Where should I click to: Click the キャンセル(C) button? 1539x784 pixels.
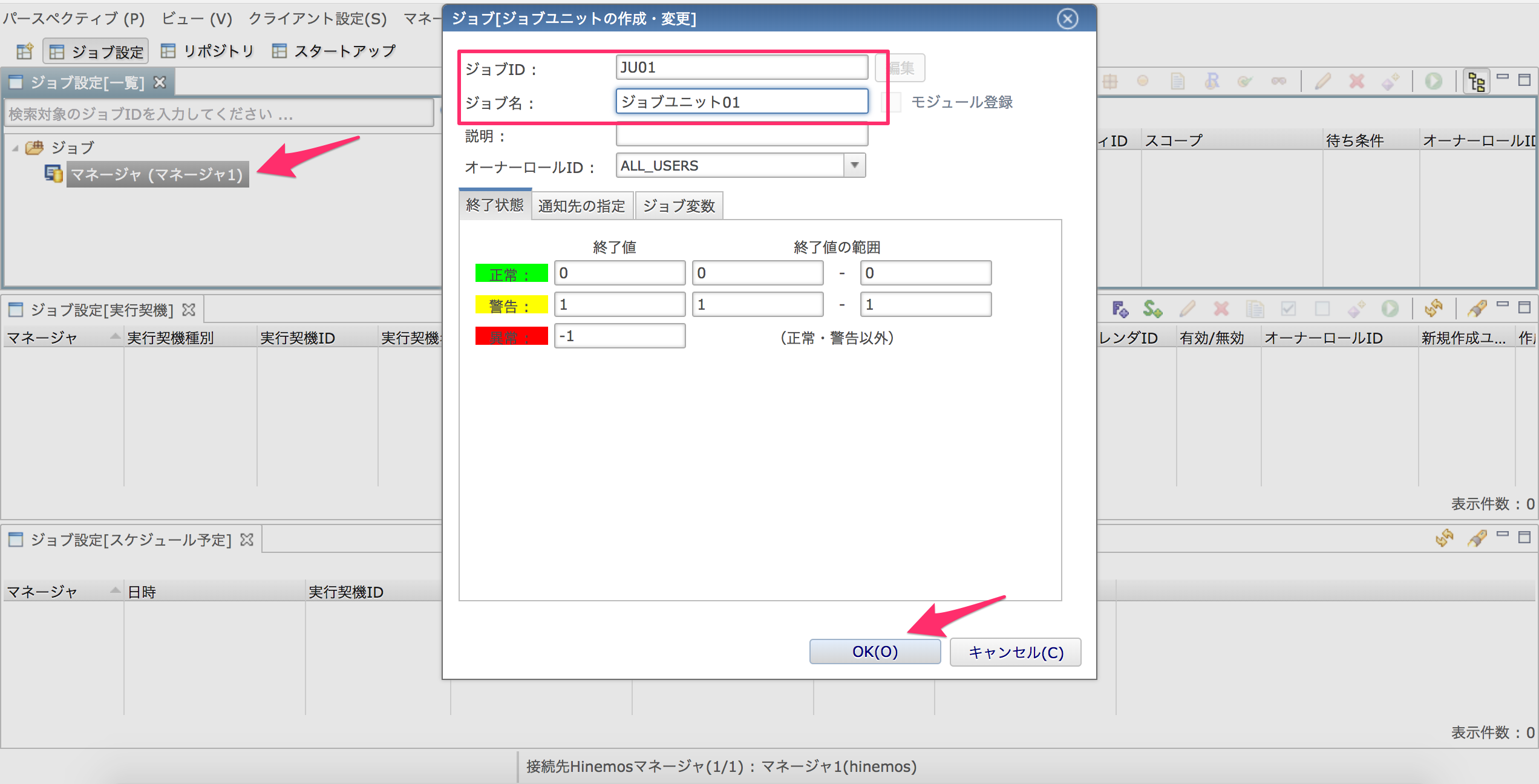(x=1015, y=652)
